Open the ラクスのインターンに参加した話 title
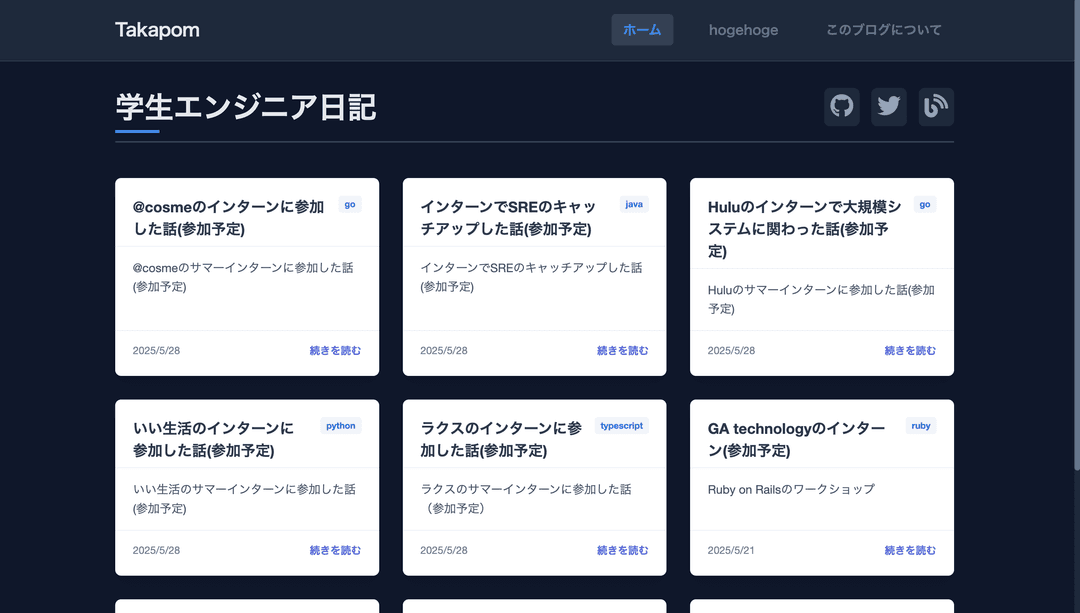The height and width of the screenshot is (613, 1080). (501, 439)
